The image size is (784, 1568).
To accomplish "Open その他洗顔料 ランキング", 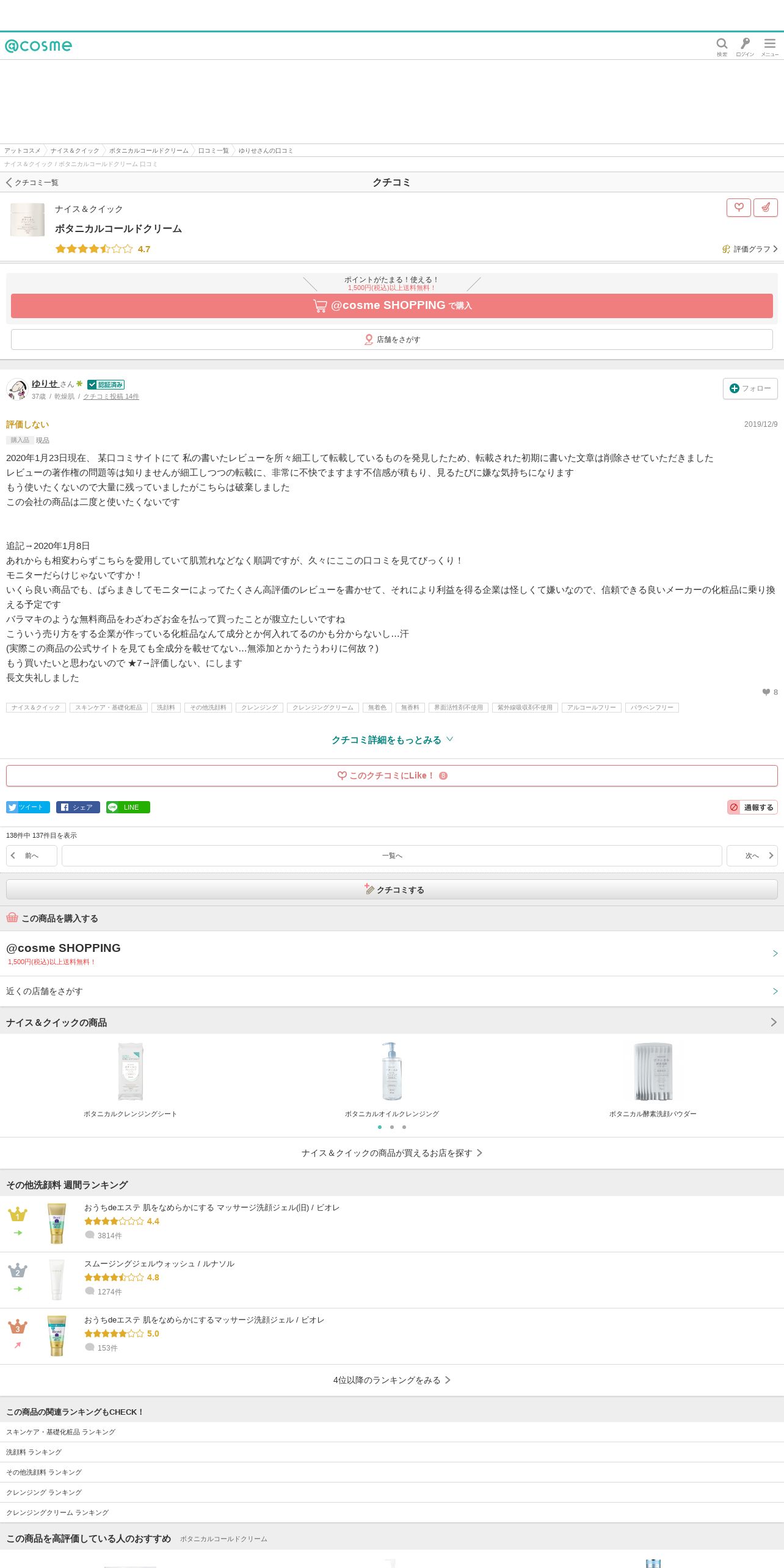I will [x=392, y=1472].
